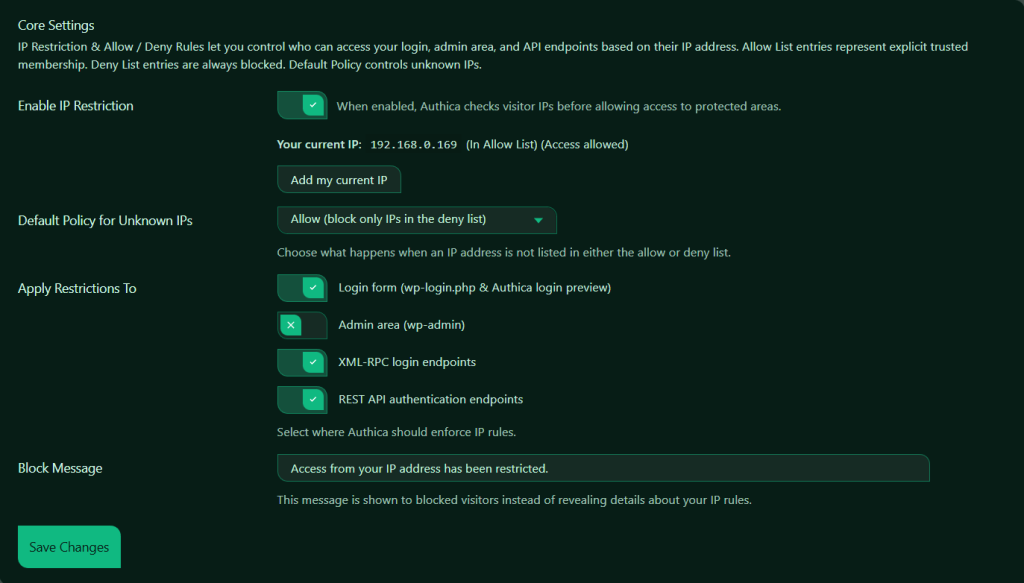Click the "Enable IP Restriction" setting label

pyautogui.click(x=76, y=106)
